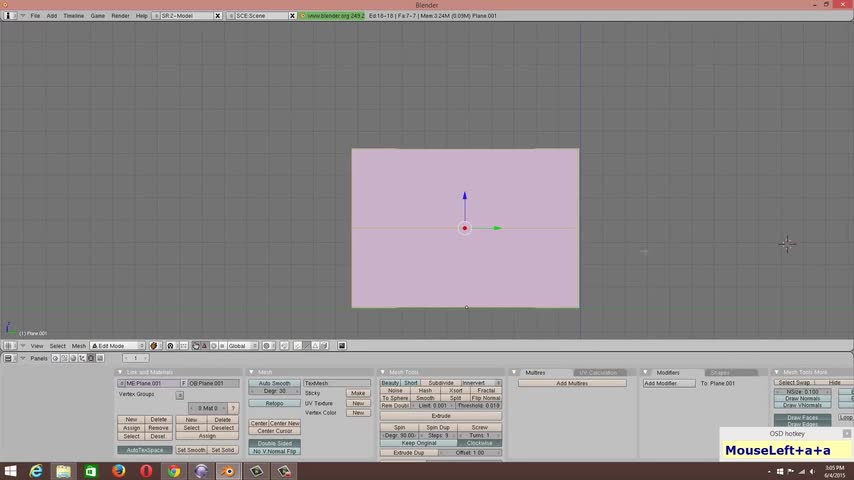Screen dimensions: 854x480
Task: Collapse the Modifiers panel triangle
Action: 645,372
